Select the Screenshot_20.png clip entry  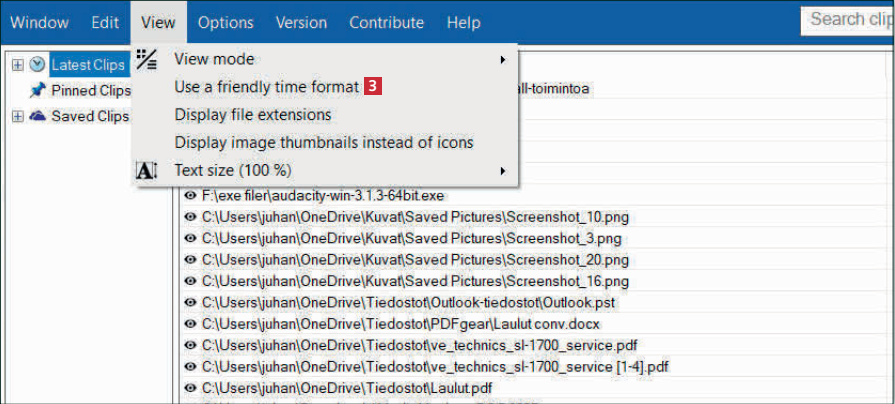point(415,260)
